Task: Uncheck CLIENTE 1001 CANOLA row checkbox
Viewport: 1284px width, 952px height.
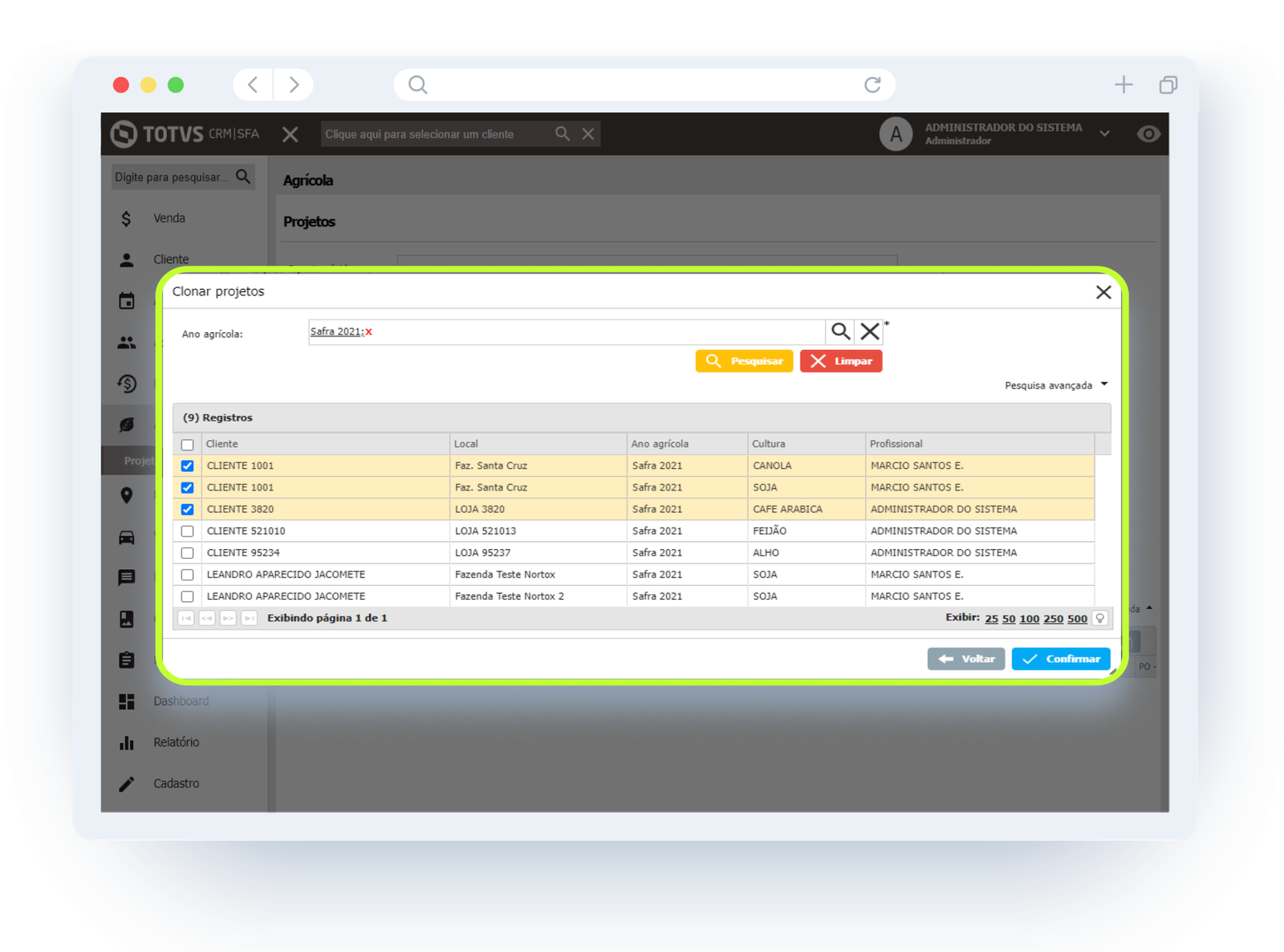Action: [187, 466]
